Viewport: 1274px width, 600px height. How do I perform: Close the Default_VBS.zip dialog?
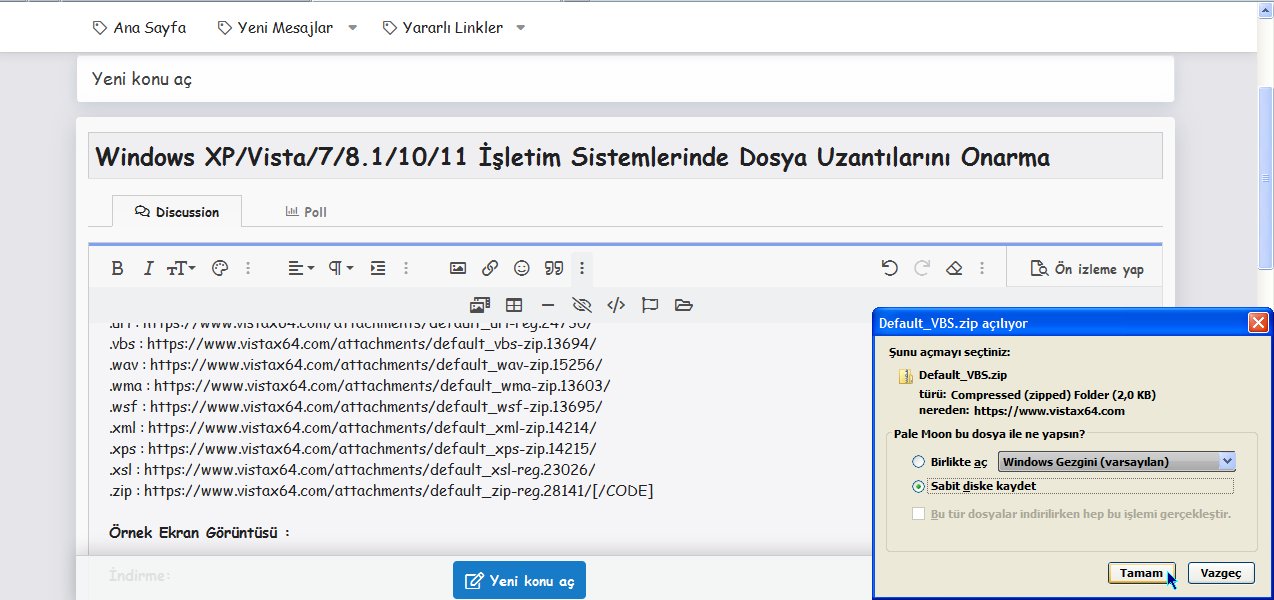click(1258, 323)
